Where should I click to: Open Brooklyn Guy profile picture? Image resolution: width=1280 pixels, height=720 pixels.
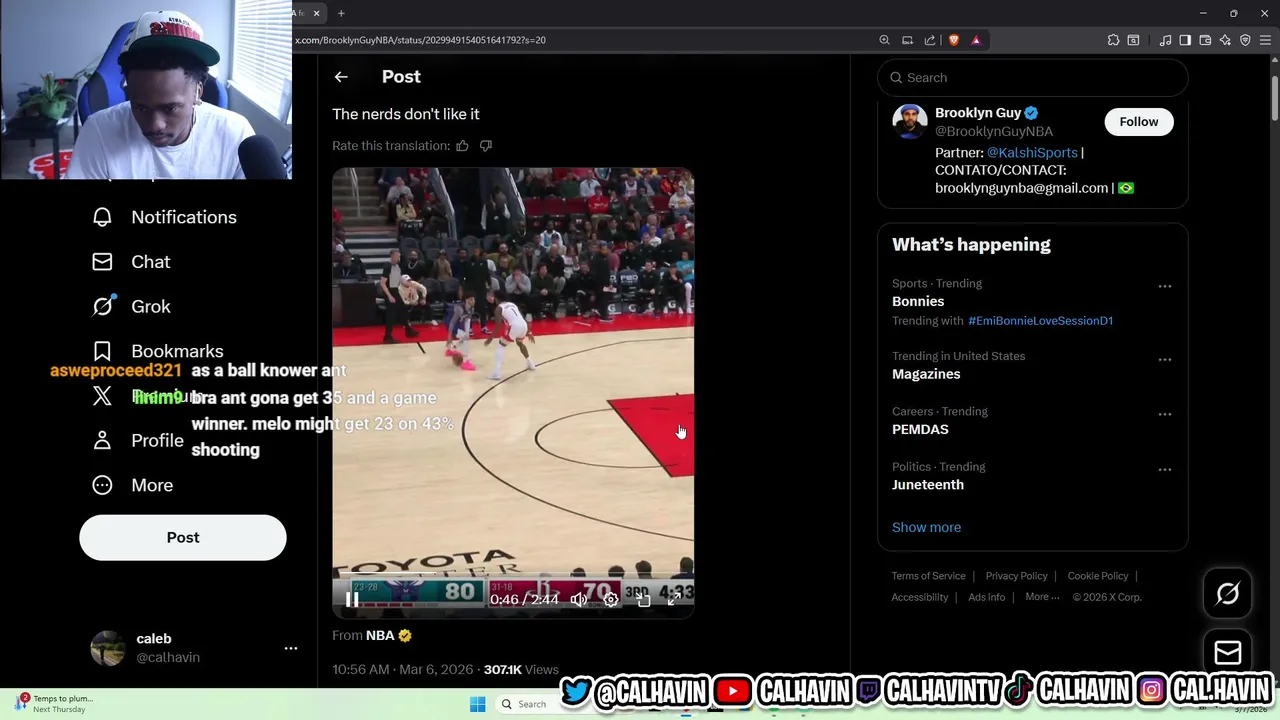910,122
